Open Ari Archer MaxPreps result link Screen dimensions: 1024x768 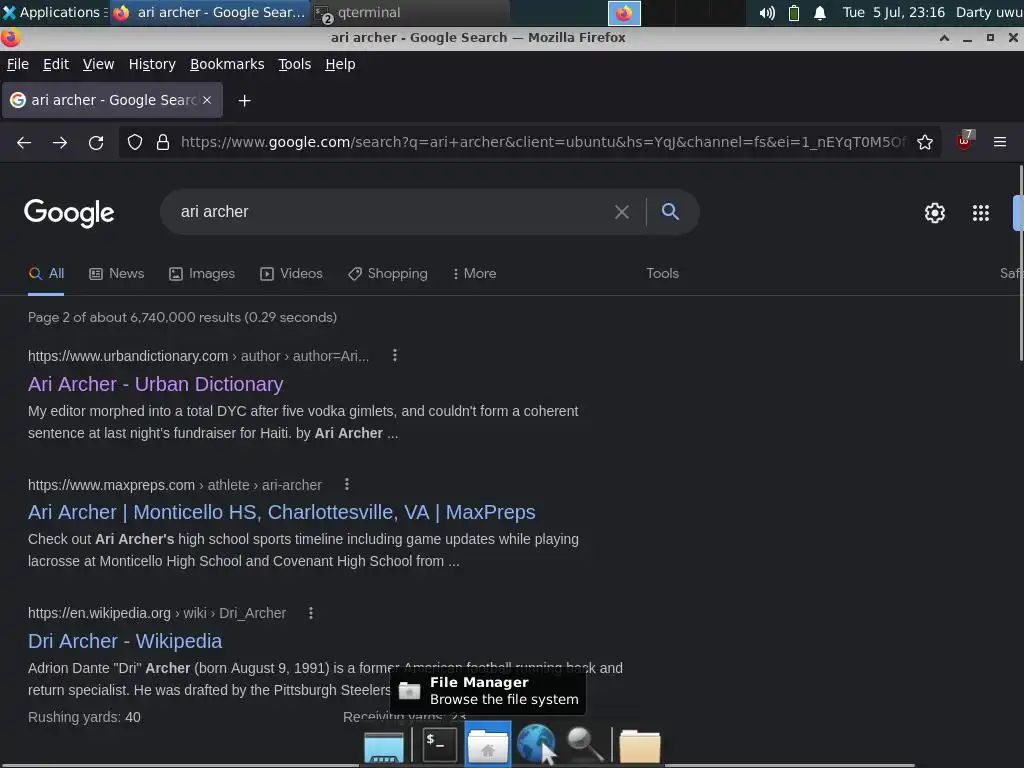(281, 512)
